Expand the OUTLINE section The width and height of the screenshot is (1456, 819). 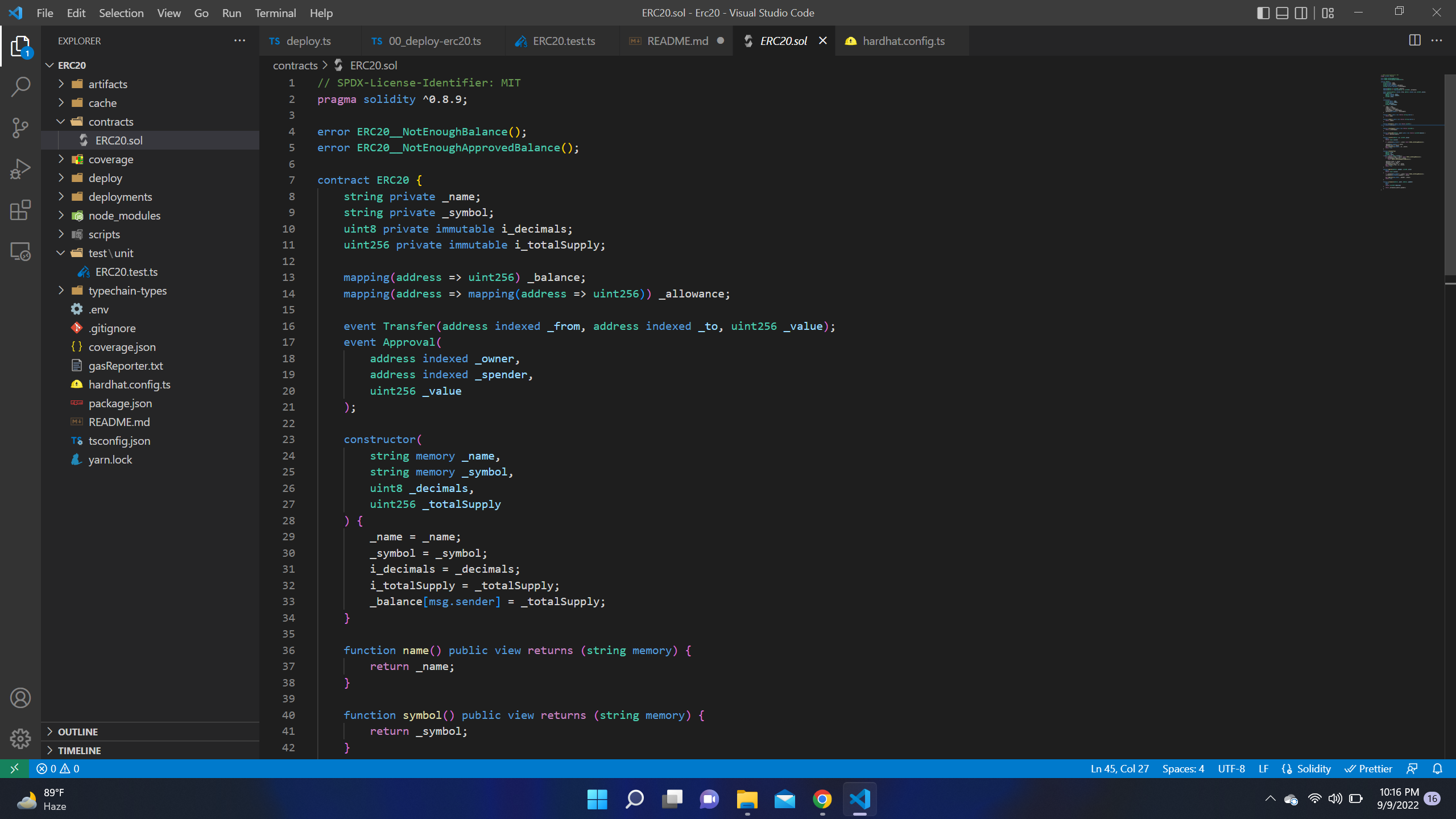point(78,731)
